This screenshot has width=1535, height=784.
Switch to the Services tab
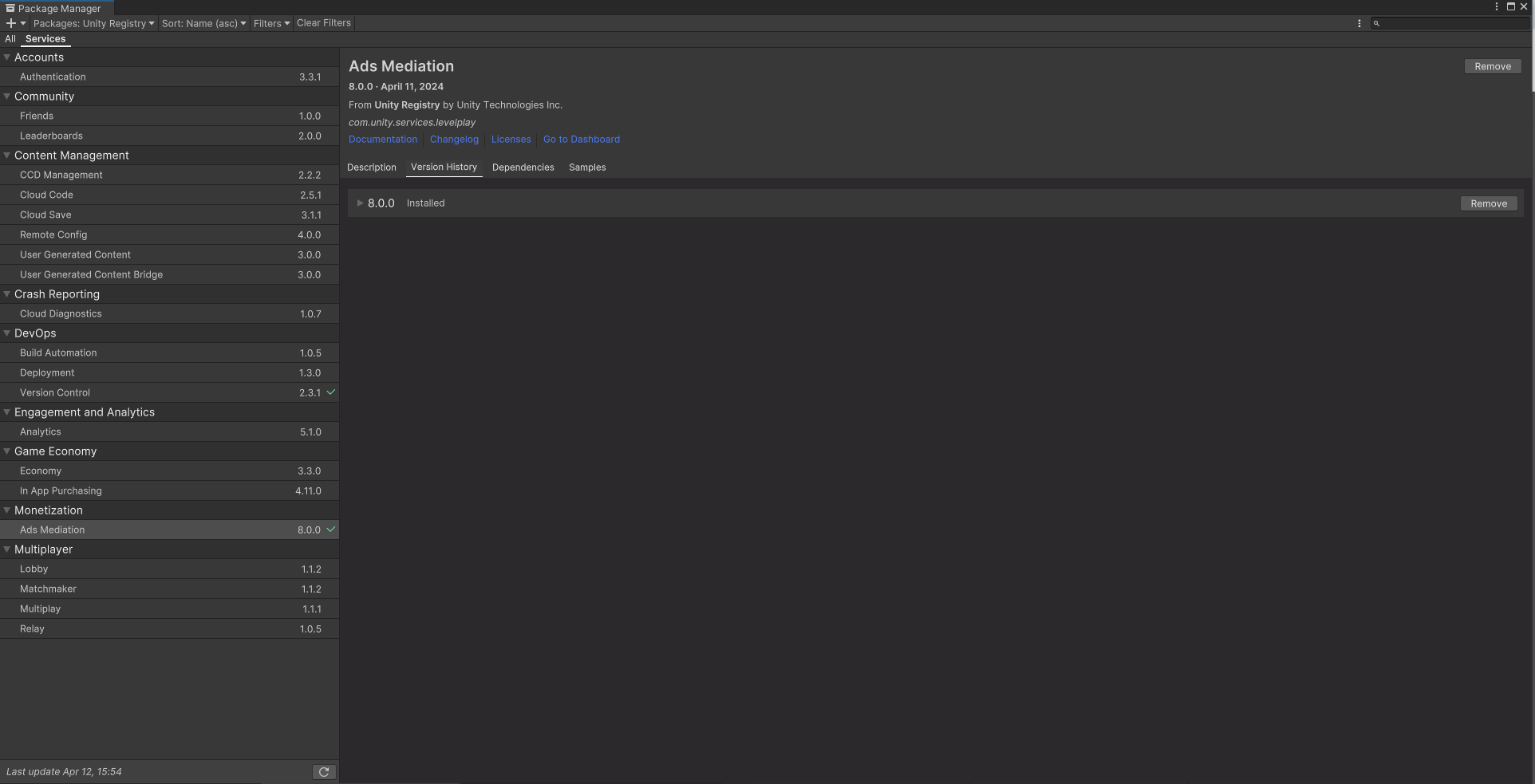click(x=45, y=39)
